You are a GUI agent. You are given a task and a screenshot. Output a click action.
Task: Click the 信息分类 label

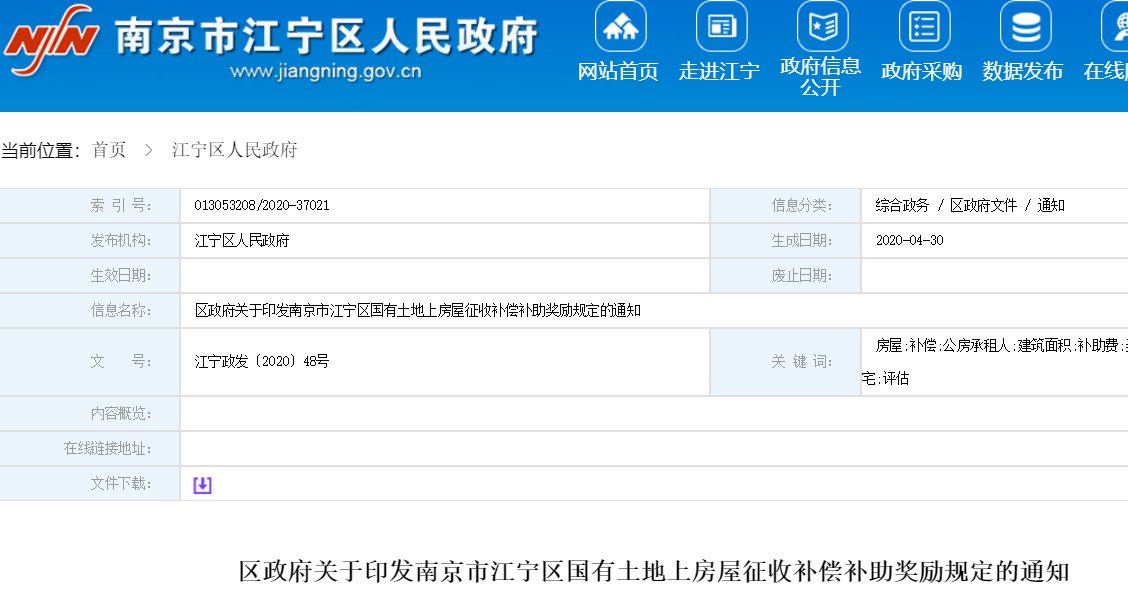pyautogui.click(x=801, y=206)
